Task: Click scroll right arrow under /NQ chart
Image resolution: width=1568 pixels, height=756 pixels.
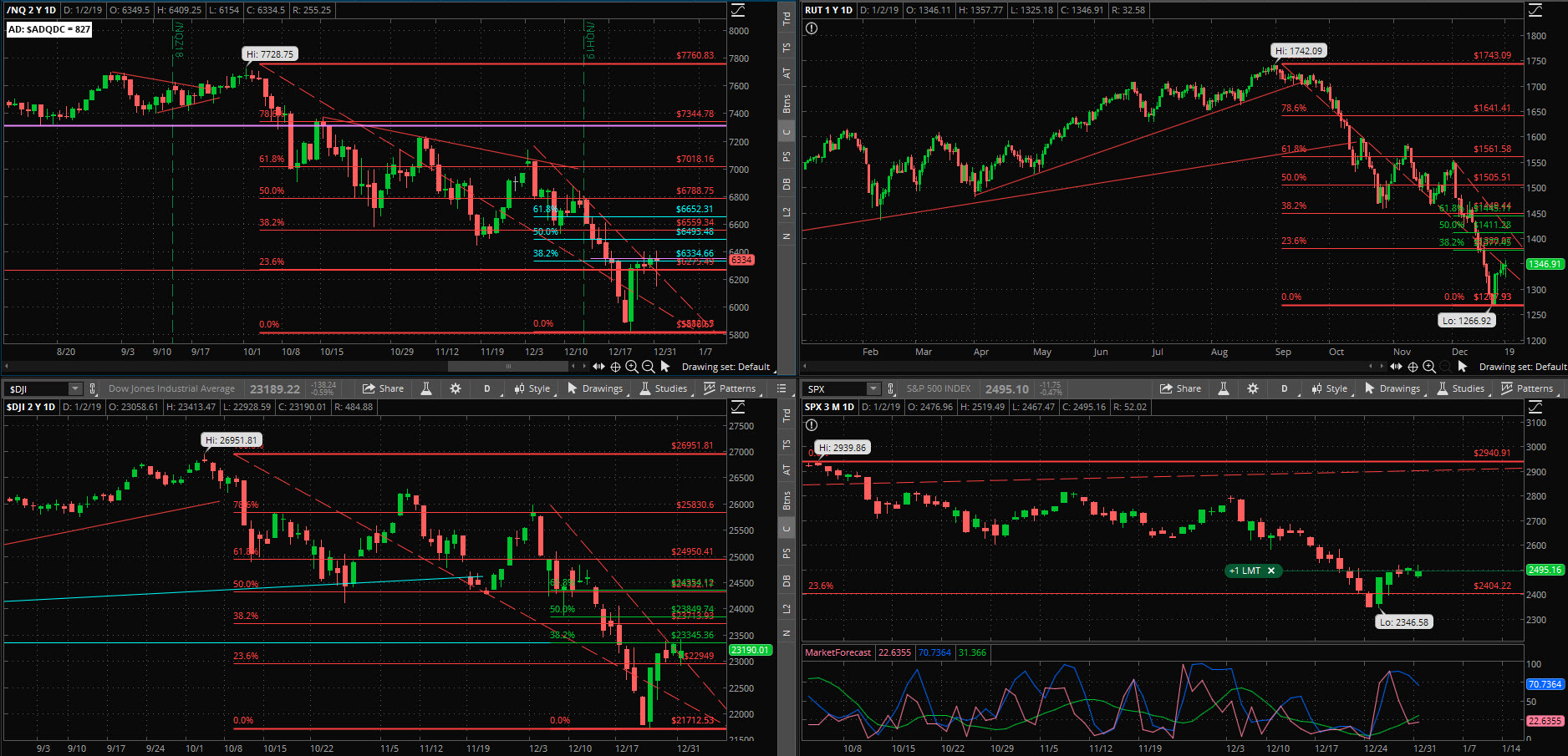Action: [x=584, y=367]
